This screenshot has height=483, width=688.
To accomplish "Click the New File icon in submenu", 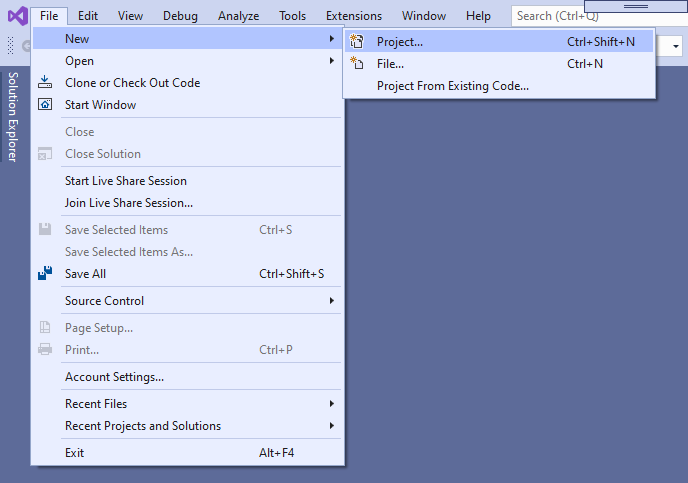I will point(357,64).
